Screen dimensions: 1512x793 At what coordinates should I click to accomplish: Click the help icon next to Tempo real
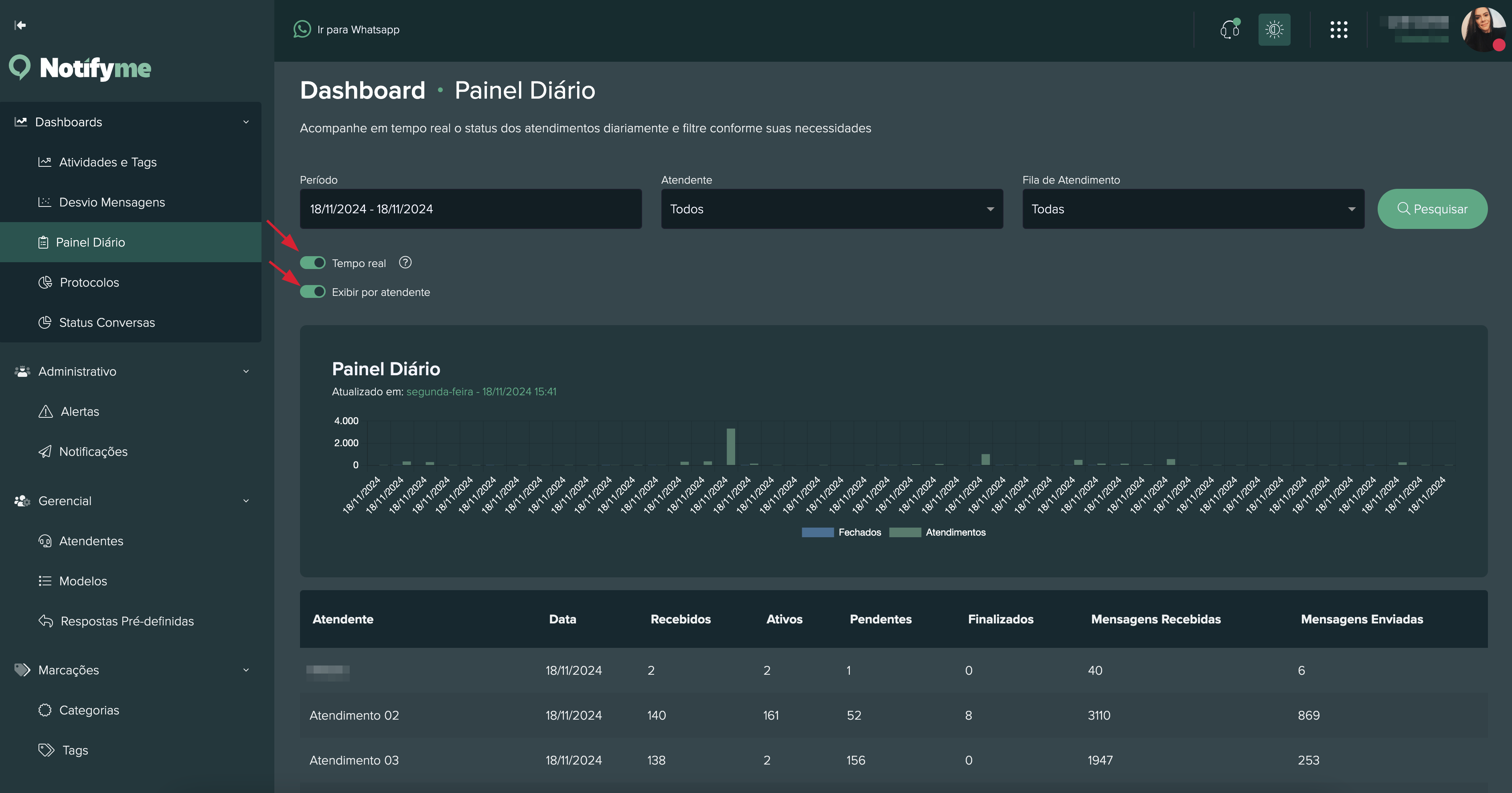(405, 263)
